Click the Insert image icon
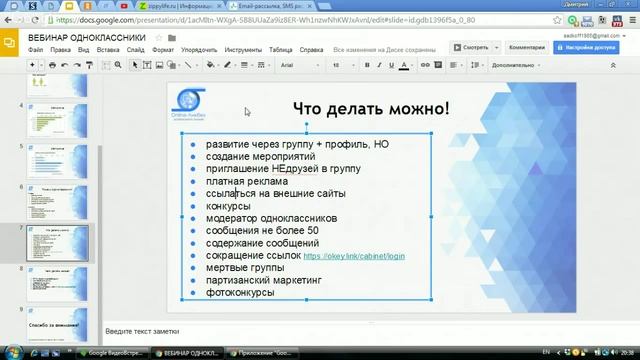The height and width of the screenshot is (360, 640). click(x=159, y=65)
